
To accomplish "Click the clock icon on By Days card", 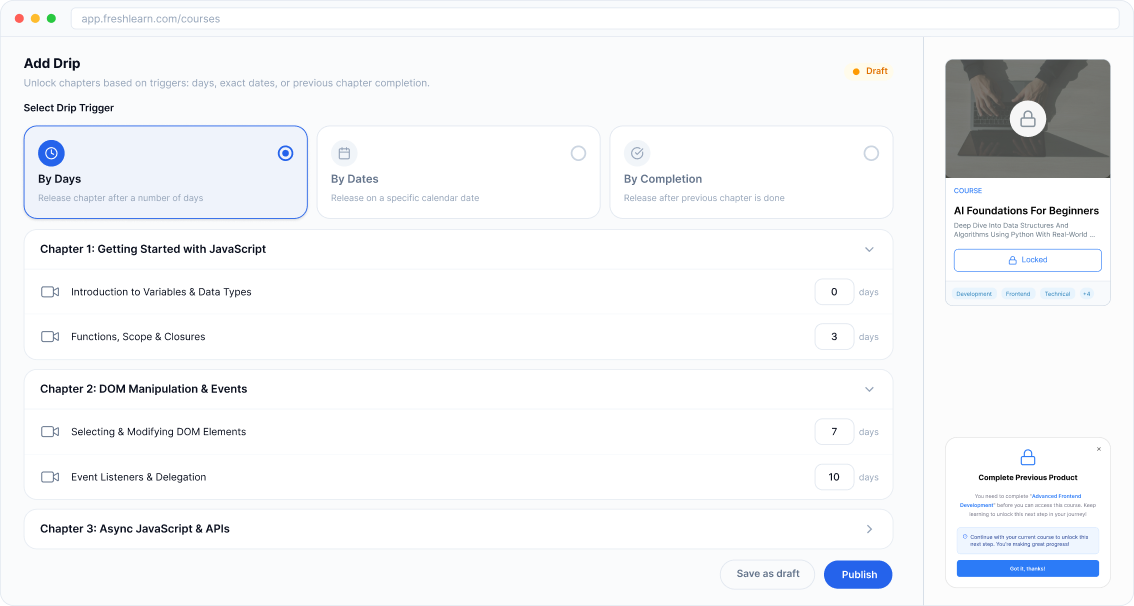I will pos(51,153).
